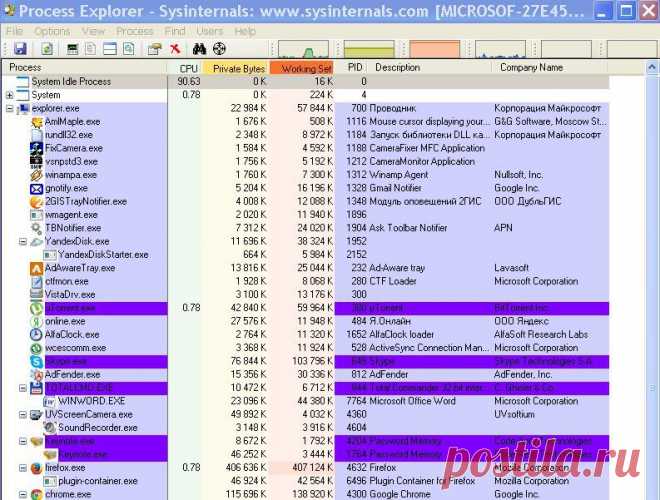Open the View menu
The image size is (660, 500).
[x=93, y=31]
